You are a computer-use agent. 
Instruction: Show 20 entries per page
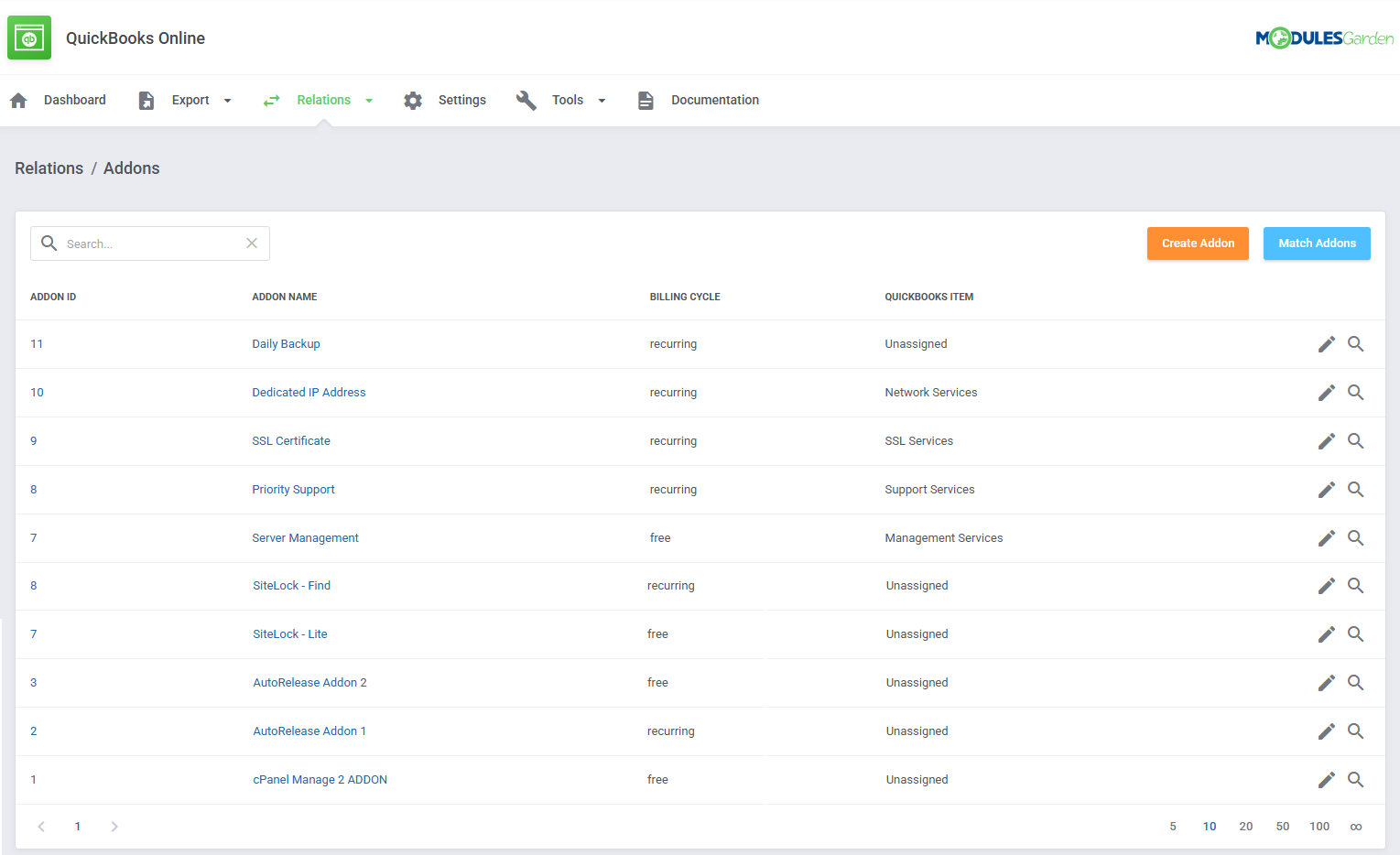coord(1246,827)
